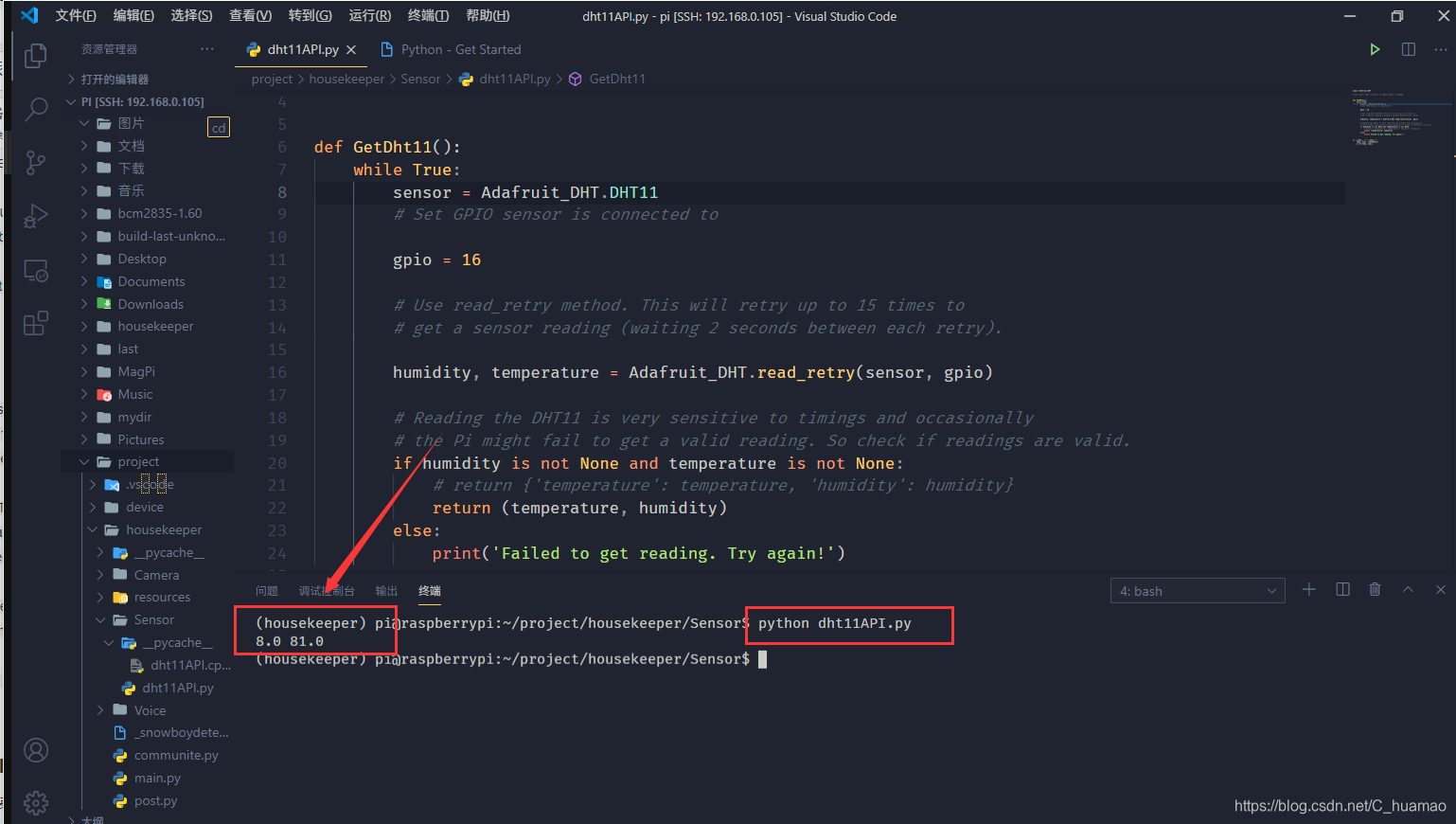Image resolution: width=1456 pixels, height=824 pixels.
Task: Click the VS Code logo icon
Action: pyautogui.click(x=29, y=15)
